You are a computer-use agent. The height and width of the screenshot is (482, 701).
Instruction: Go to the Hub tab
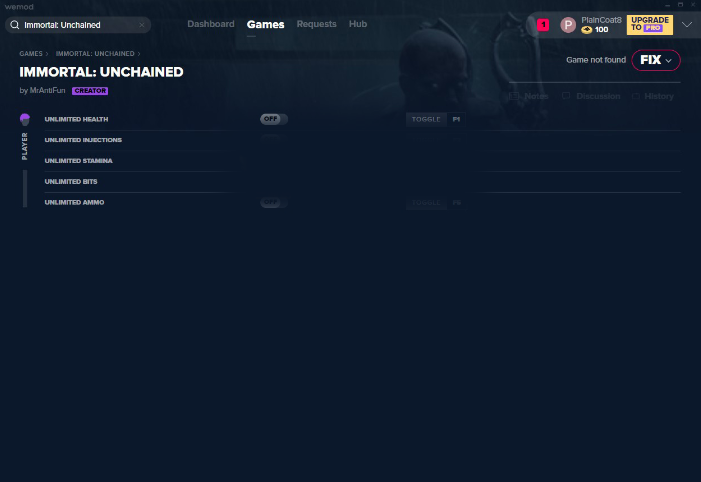[358, 24]
